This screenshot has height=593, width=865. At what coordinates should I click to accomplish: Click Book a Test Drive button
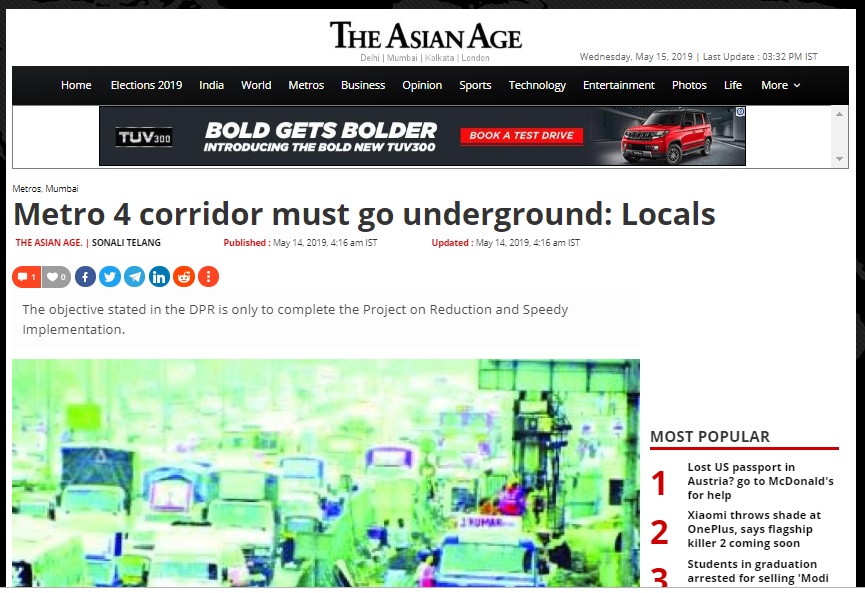pos(521,136)
